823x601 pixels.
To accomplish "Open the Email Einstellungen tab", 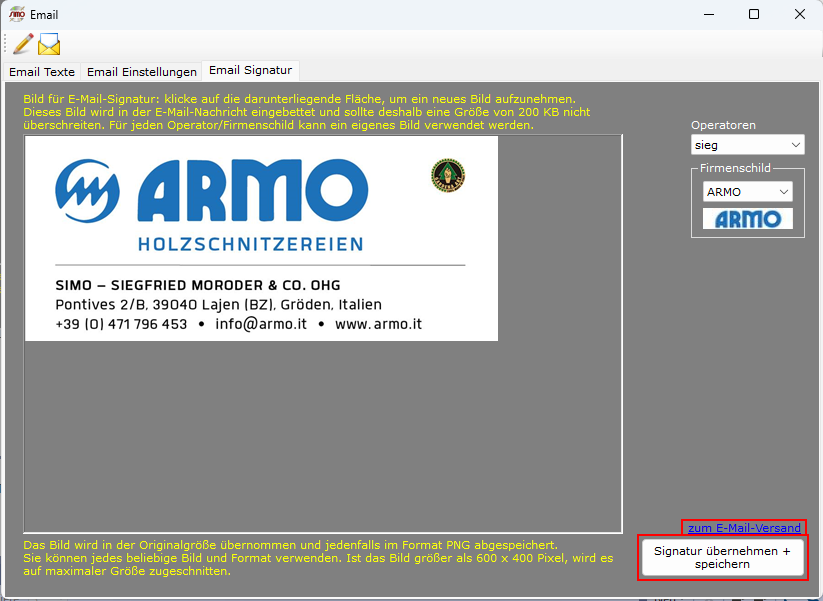I will [x=142, y=72].
